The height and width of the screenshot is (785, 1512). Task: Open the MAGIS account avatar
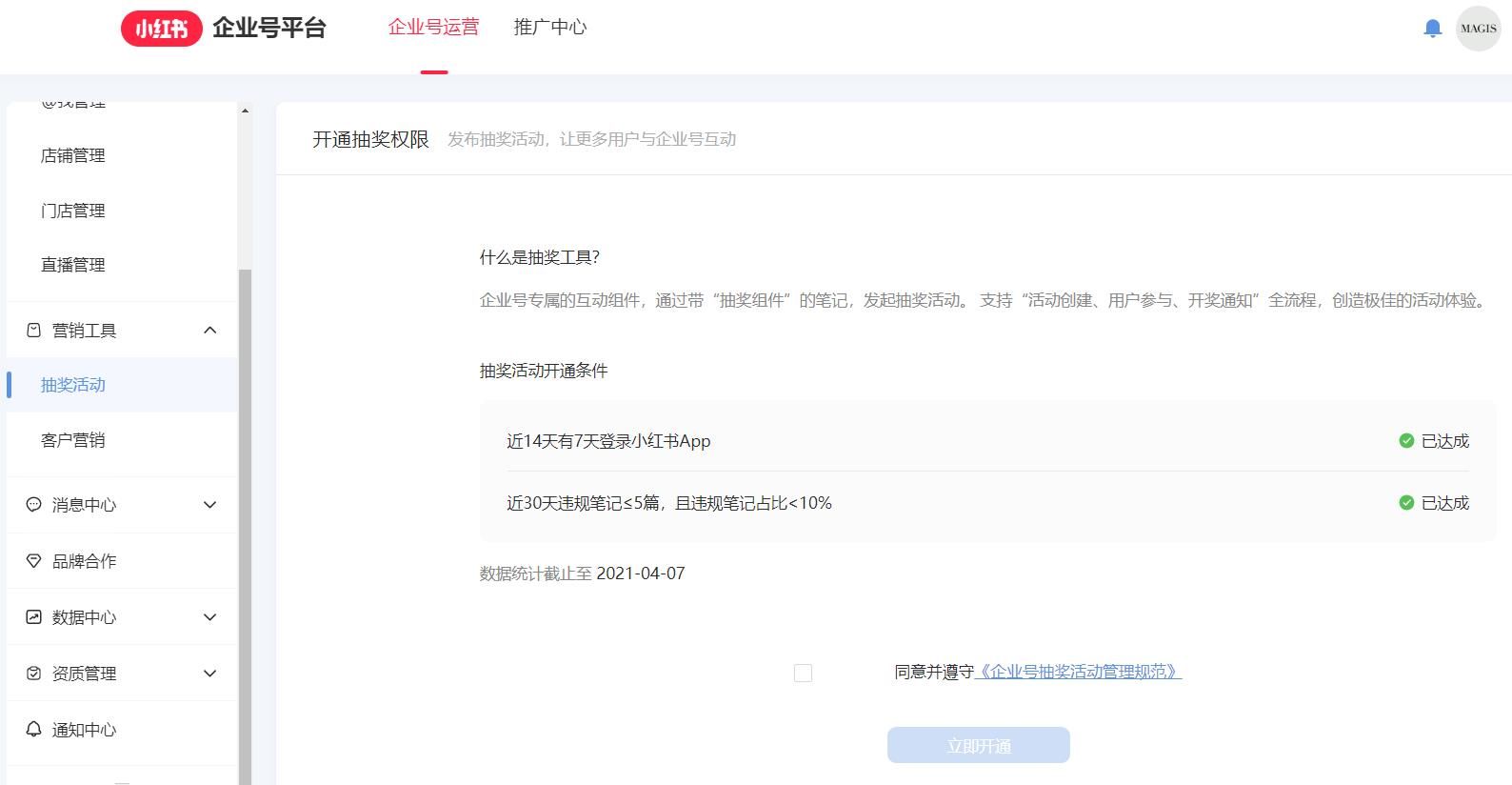(1478, 29)
